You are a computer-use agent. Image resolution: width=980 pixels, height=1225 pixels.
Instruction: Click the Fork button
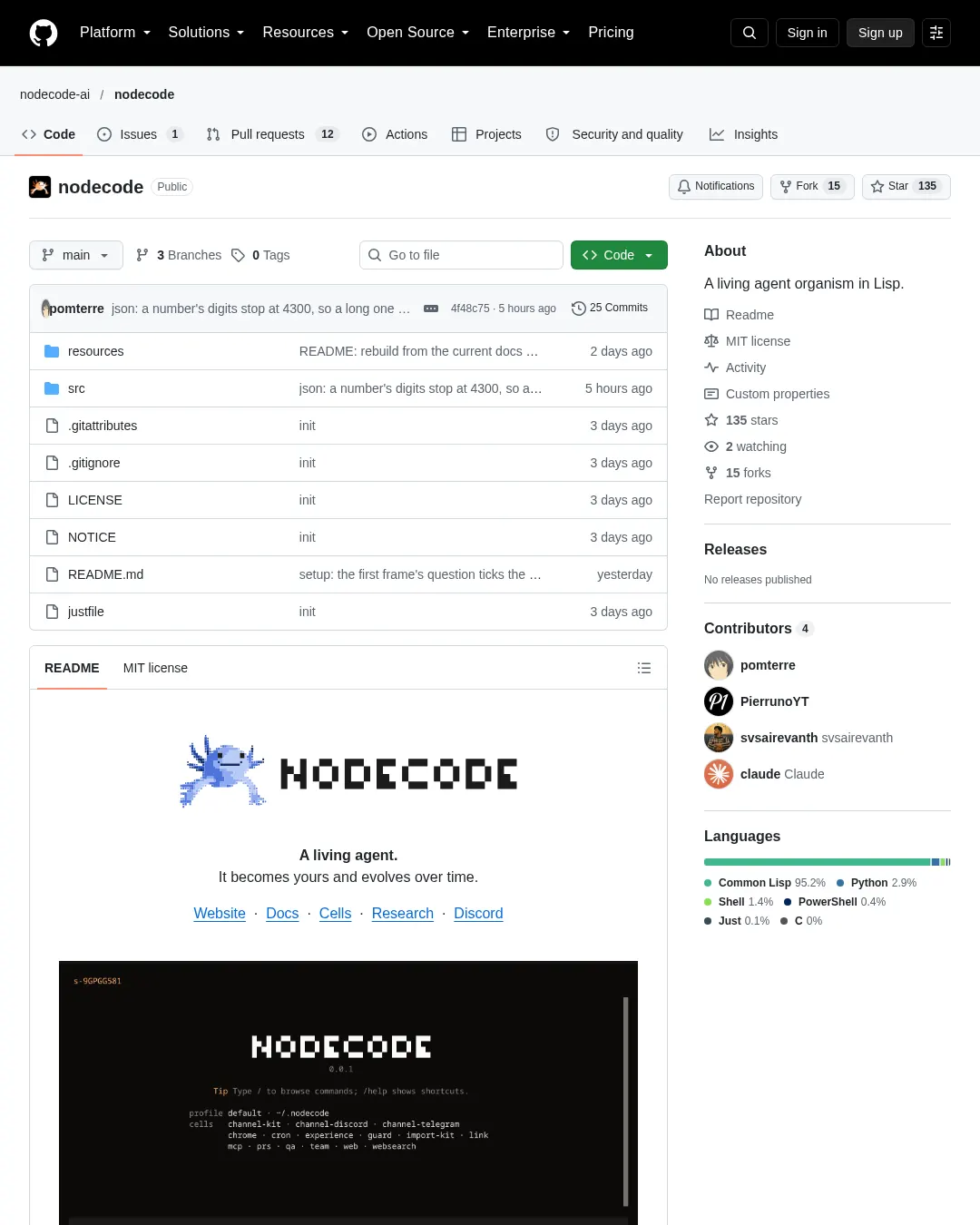click(812, 186)
